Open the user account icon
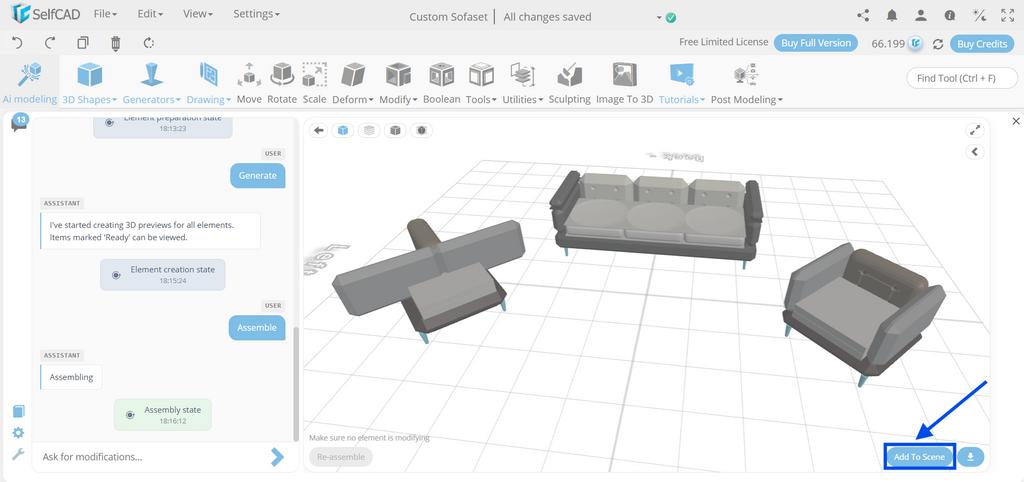Screen dimensions: 1024x482 (921, 15)
